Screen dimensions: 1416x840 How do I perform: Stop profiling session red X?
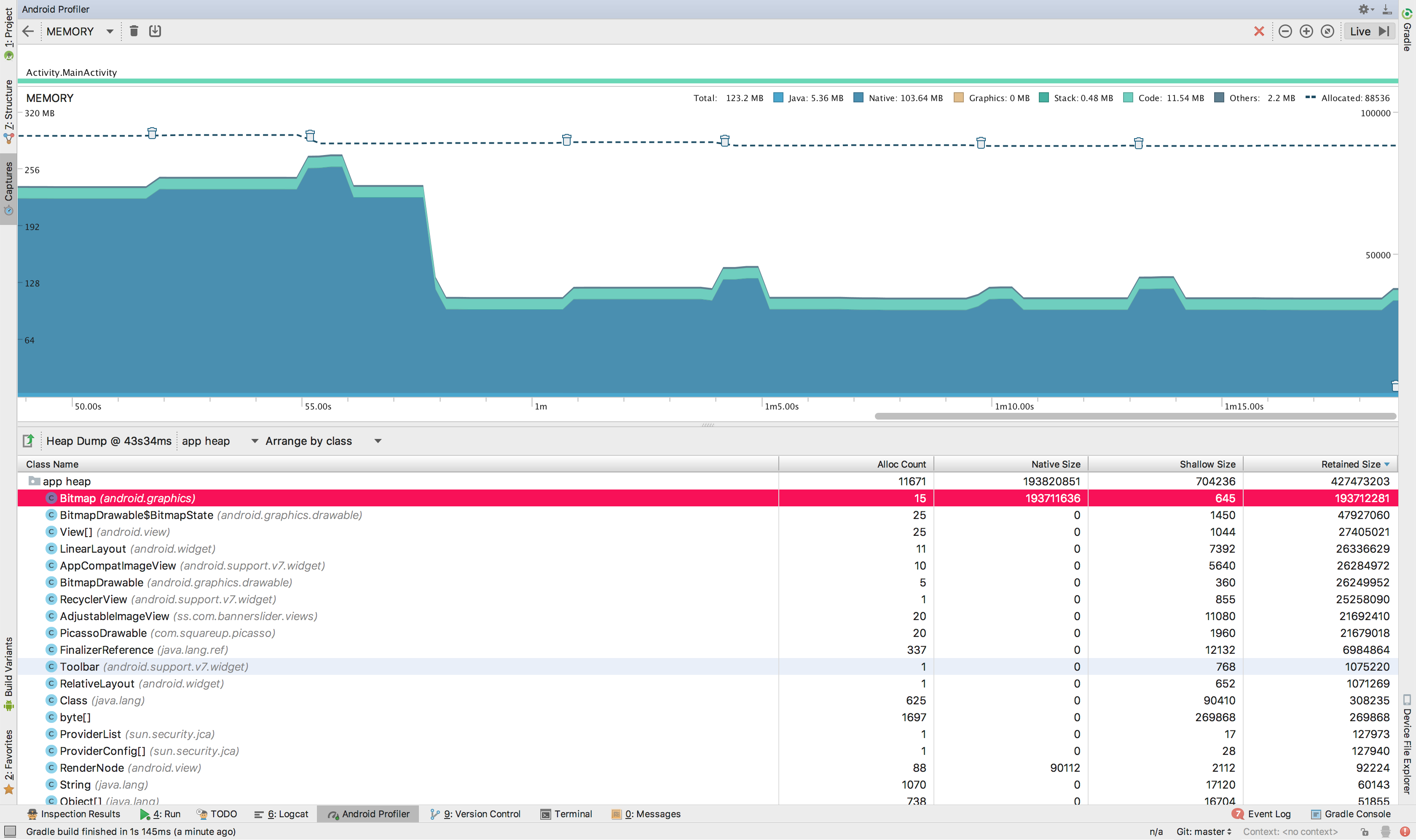tap(1259, 31)
